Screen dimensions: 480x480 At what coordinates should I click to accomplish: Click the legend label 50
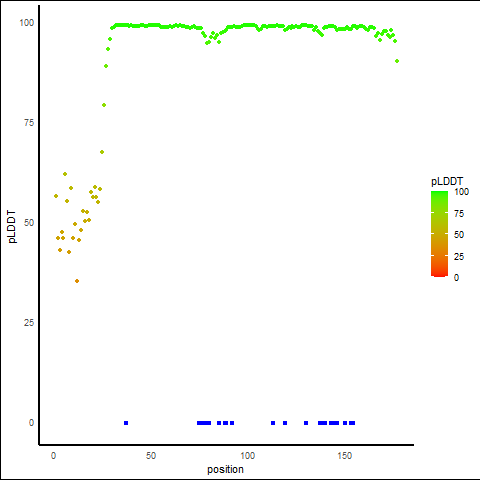tap(459, 235)
